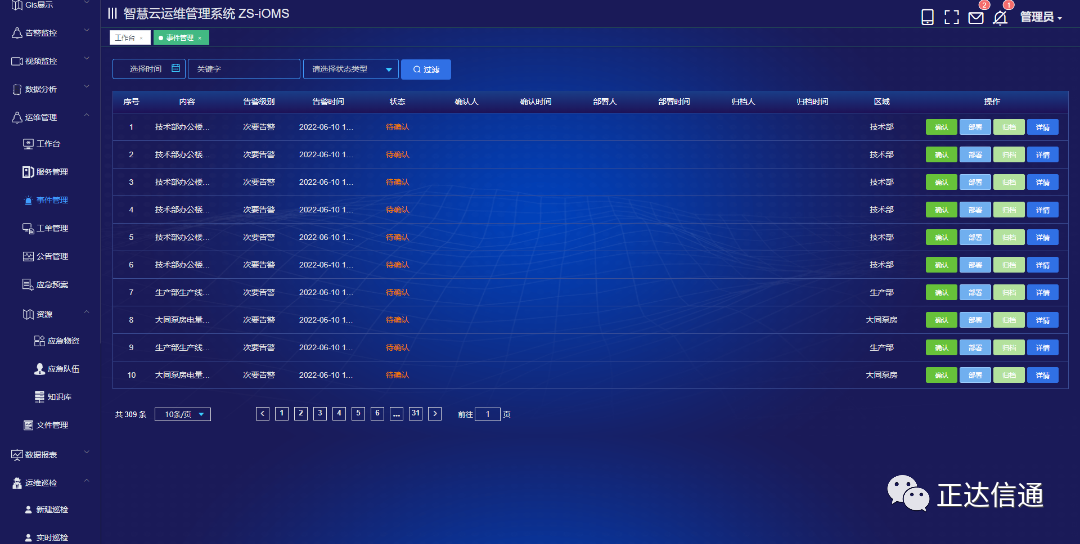Screen dimensions: 1080x544
Task: Click the 过滤 filter button
Action: (x=426, y=70)
